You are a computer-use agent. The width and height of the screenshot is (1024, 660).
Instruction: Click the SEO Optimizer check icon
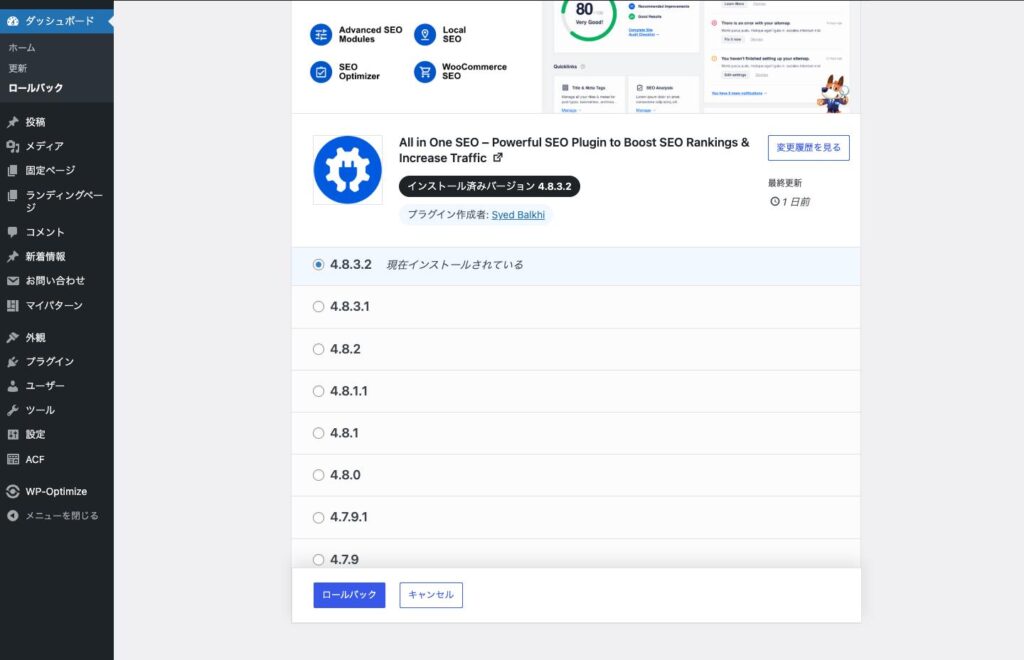click(321, 72)
